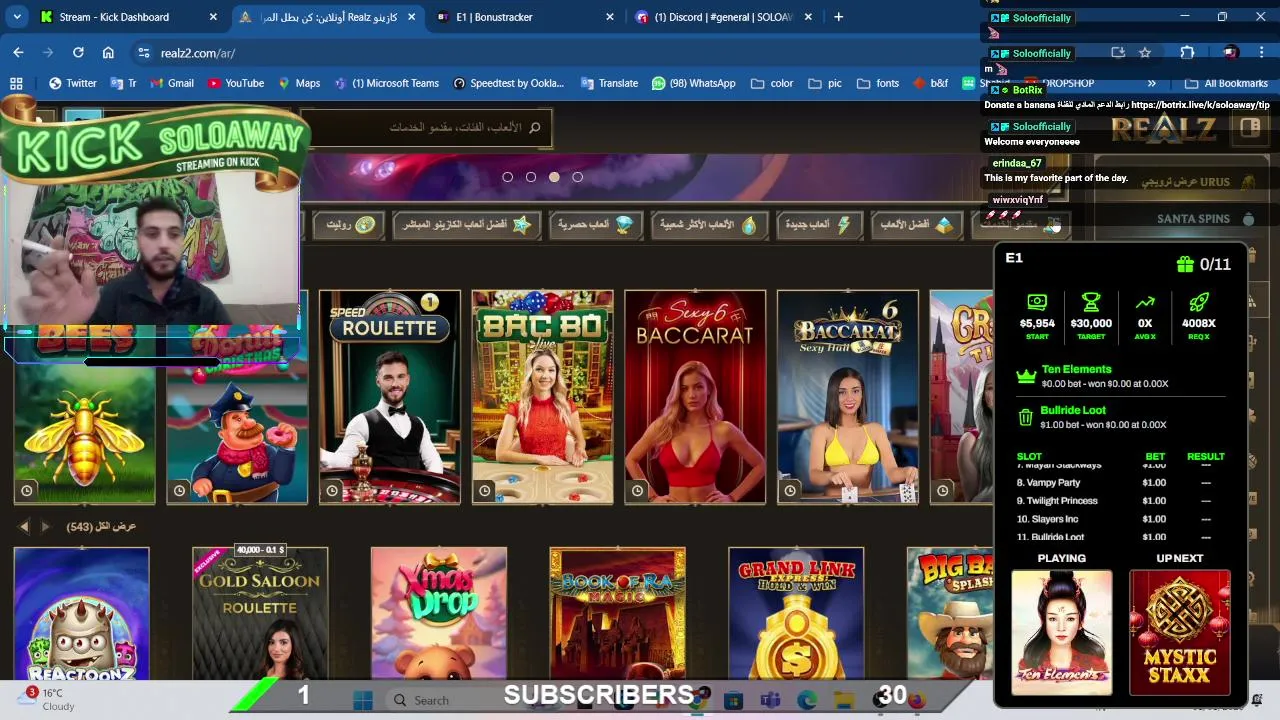Go back using the browser back arrow

(18, 53)
